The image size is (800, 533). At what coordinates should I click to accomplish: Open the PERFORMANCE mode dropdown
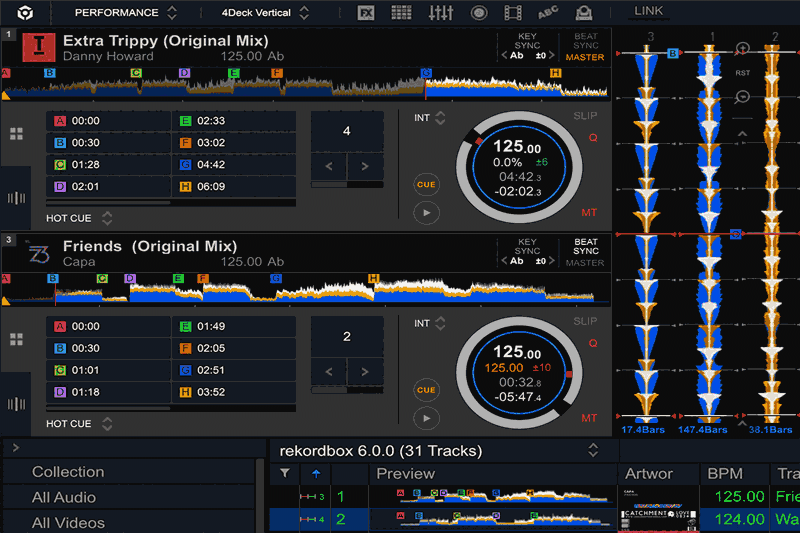tap(126, 13)
